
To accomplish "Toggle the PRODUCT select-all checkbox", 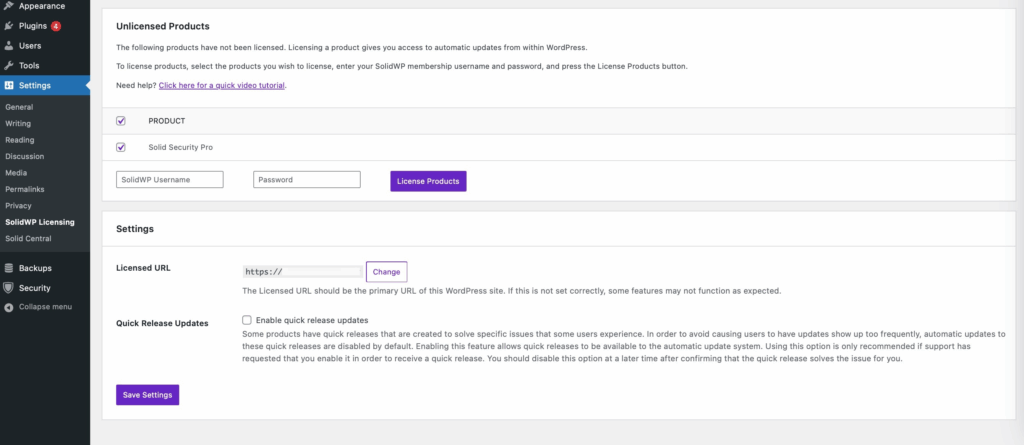I will (121, 121).
